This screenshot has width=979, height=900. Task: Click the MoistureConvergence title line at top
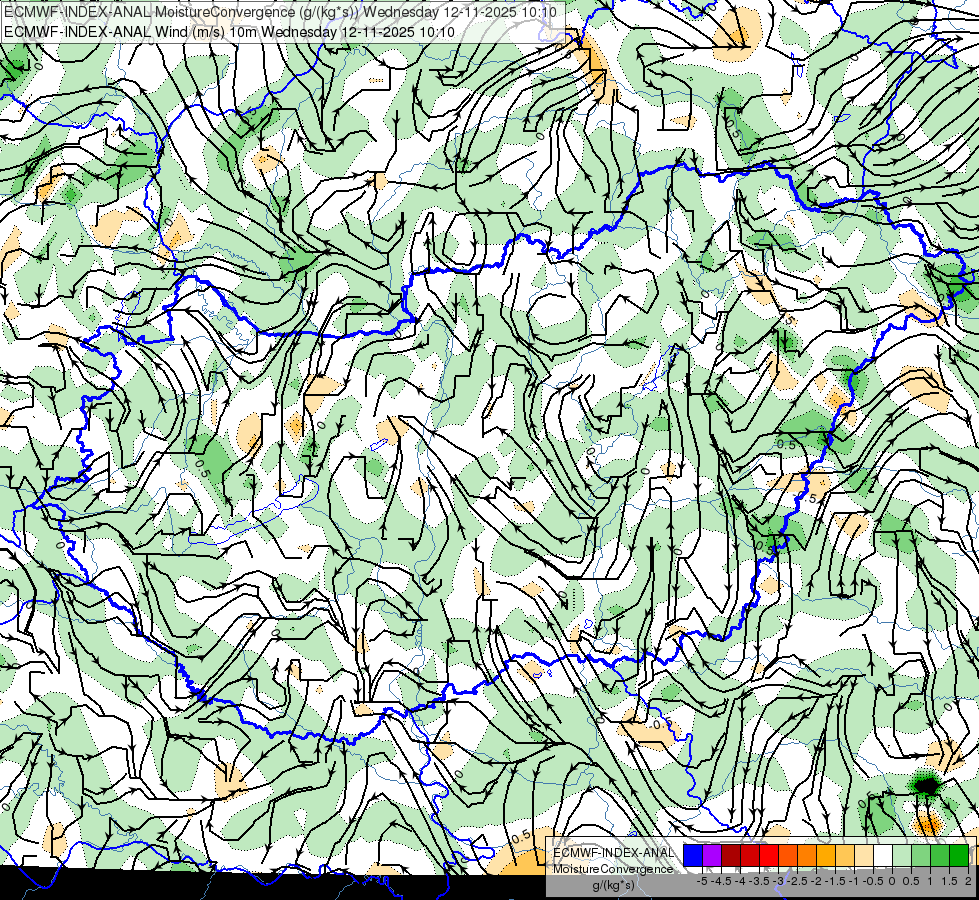(281, 12)
